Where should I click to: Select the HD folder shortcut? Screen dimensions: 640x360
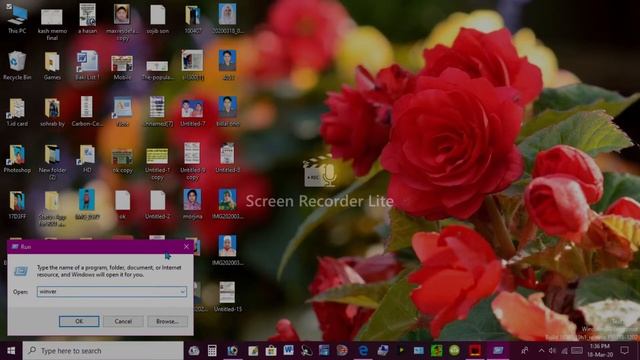[87, 158]
